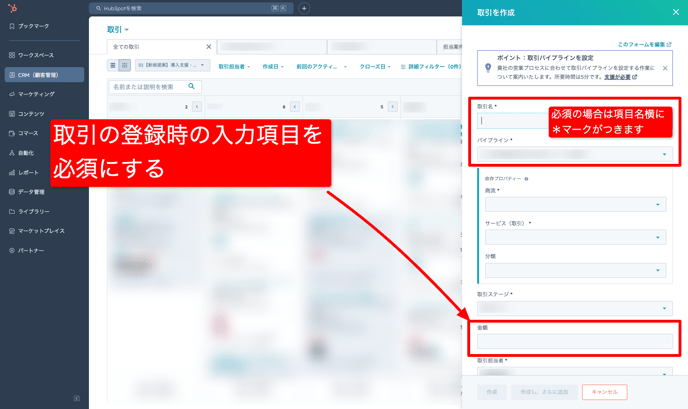Open the サービス（取引） dropdown
The height and width of the screenshot is (409, 688).
[x=575, y=237]
